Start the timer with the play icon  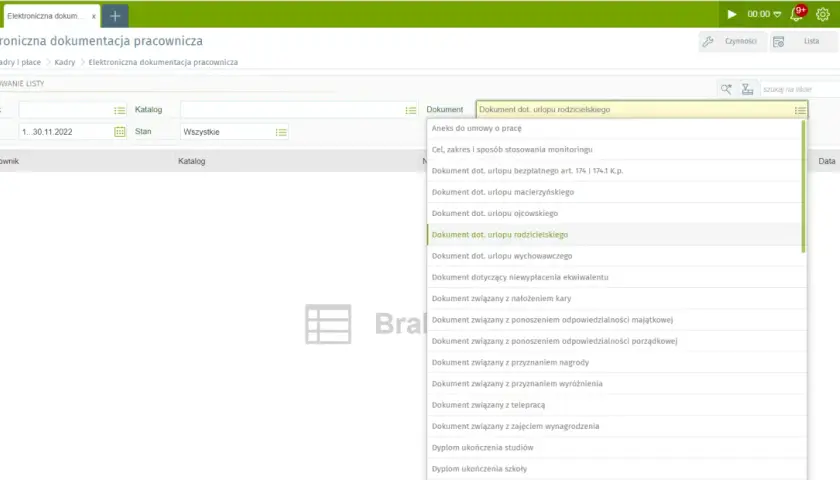point(732,14)
